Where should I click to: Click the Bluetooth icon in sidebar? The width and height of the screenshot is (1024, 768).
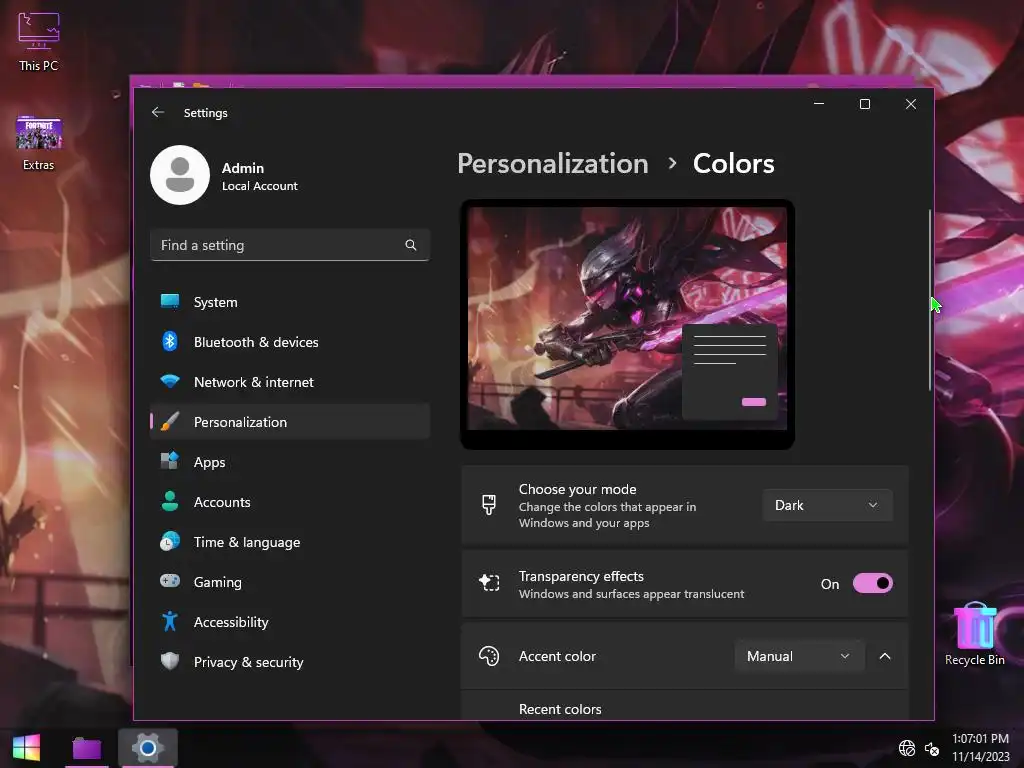(170, 342)
